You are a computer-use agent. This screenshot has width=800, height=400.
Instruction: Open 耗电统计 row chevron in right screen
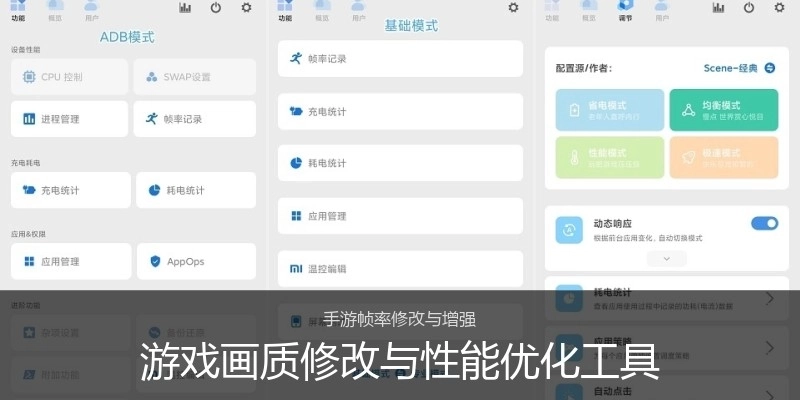769,298
